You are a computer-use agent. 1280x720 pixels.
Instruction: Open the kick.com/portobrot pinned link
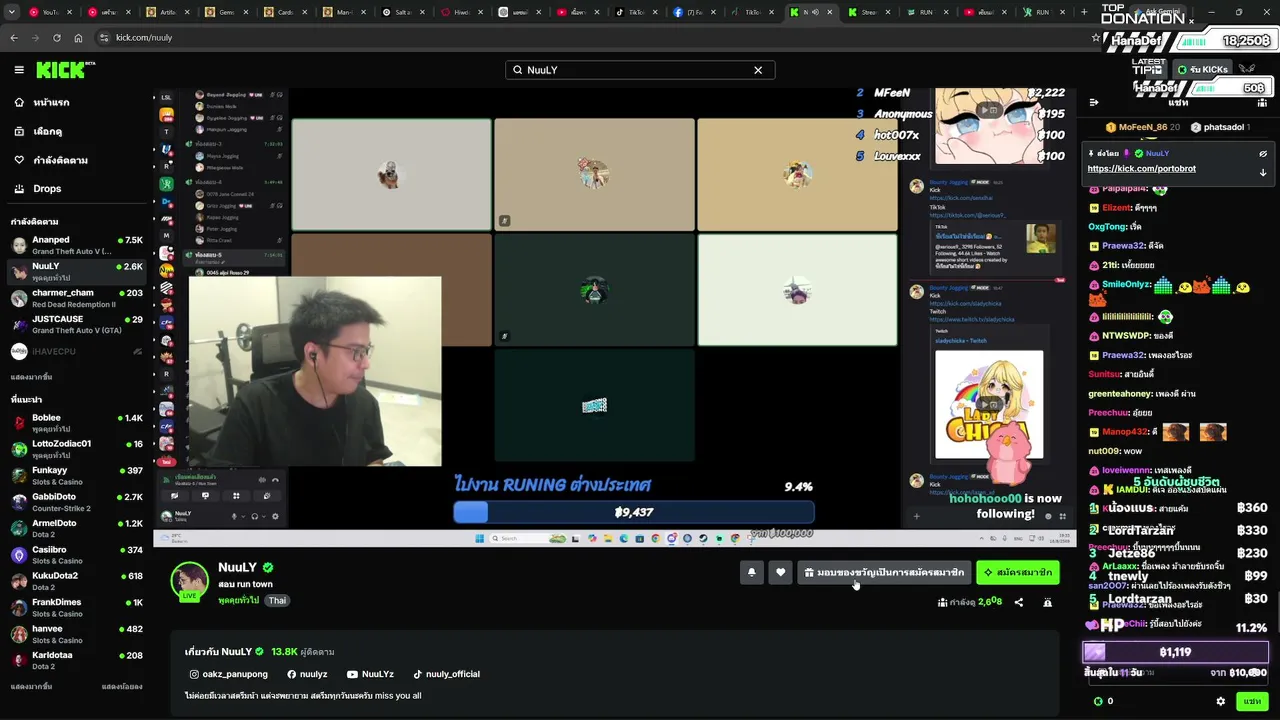point(1141,169)
